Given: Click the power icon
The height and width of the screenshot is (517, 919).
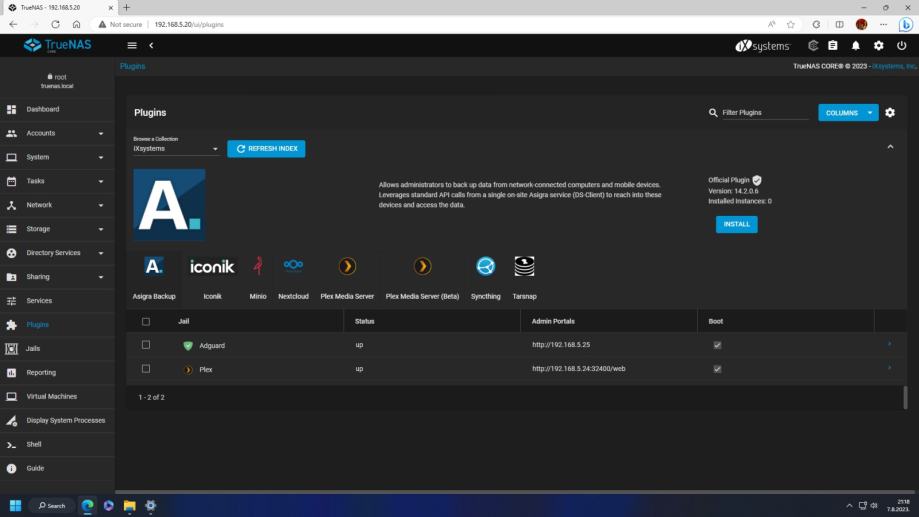Looking at the screenshot, I should tap(901, 45).
